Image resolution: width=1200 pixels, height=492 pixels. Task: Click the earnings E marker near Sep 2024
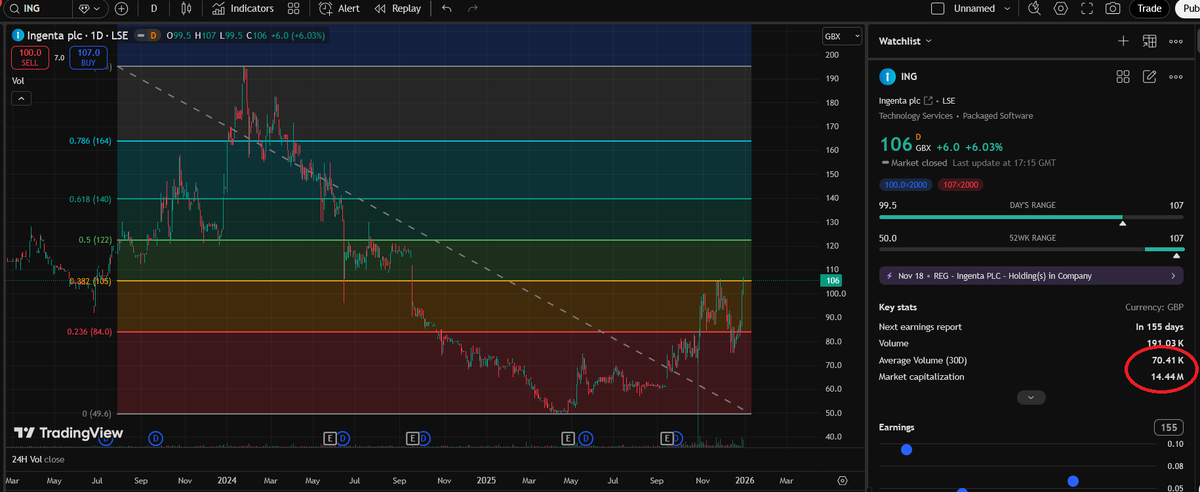412,437
